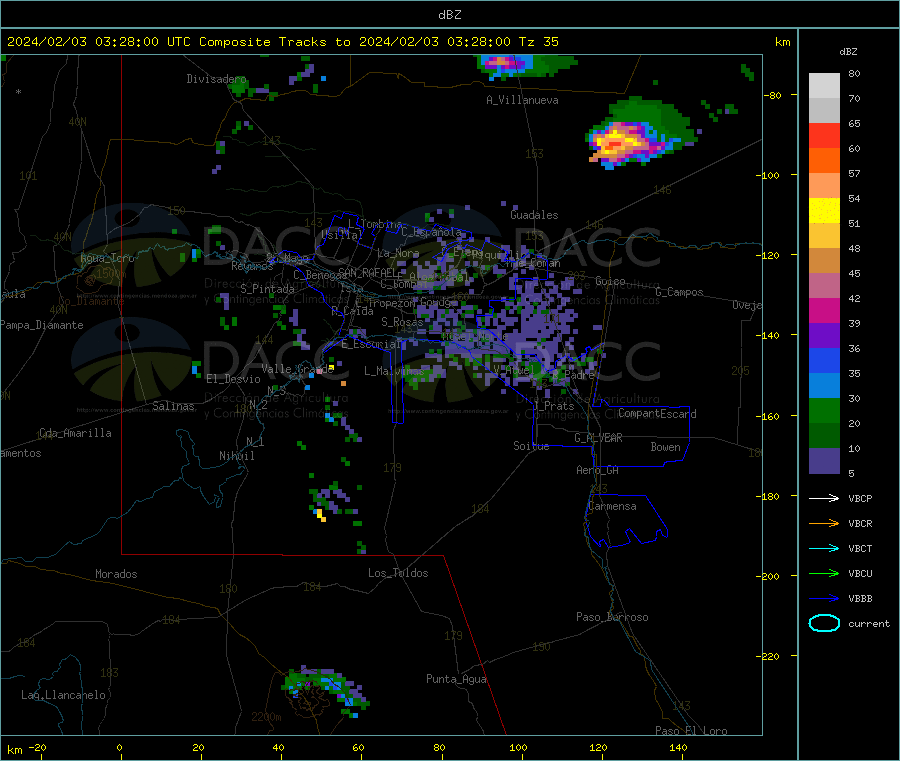Viewport: 900px width, 761px height.
Task: Click the 'A_Villanueva' map label
Action: click(x=522, y=100)
